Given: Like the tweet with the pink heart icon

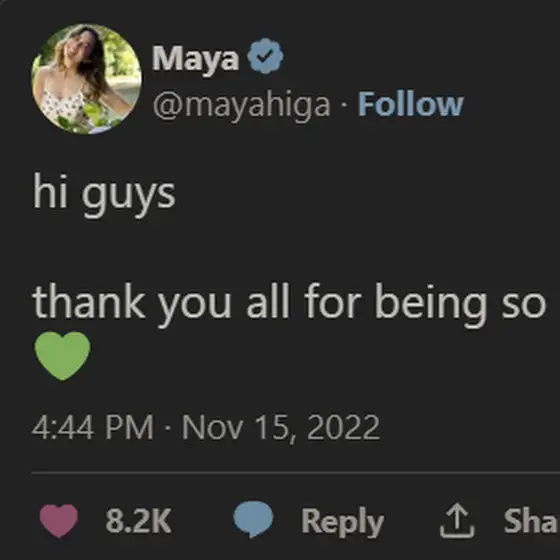Looking at the screenshot, I should pyautogui.click(x=59, y=521).
